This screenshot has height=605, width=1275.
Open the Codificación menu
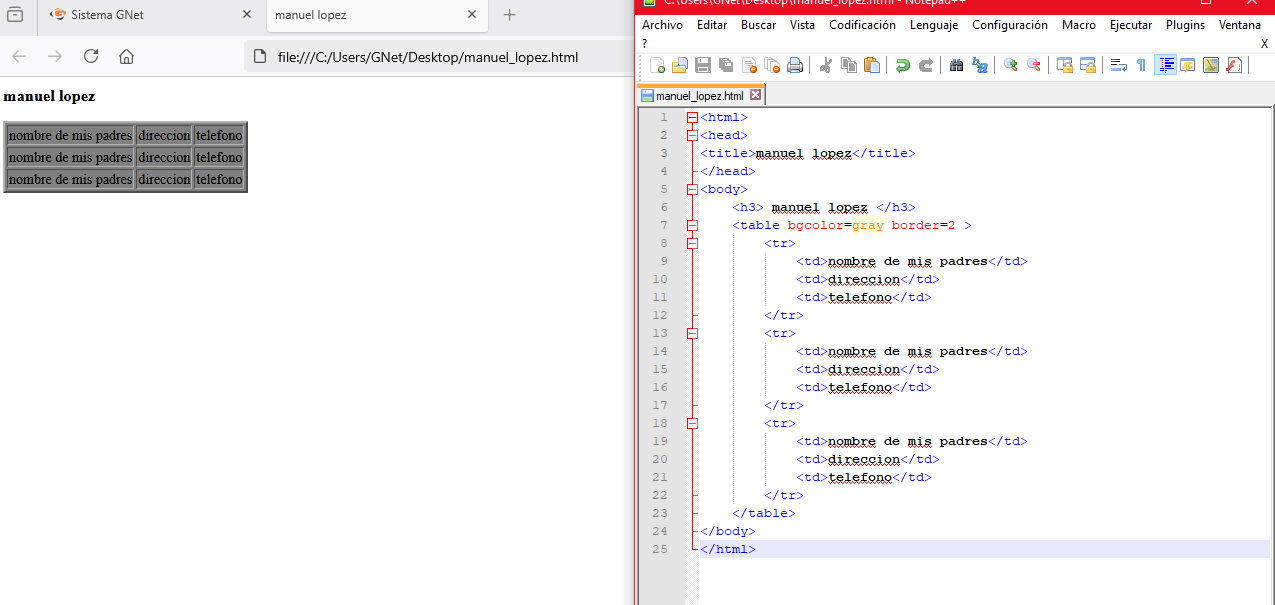click(863, 25)
